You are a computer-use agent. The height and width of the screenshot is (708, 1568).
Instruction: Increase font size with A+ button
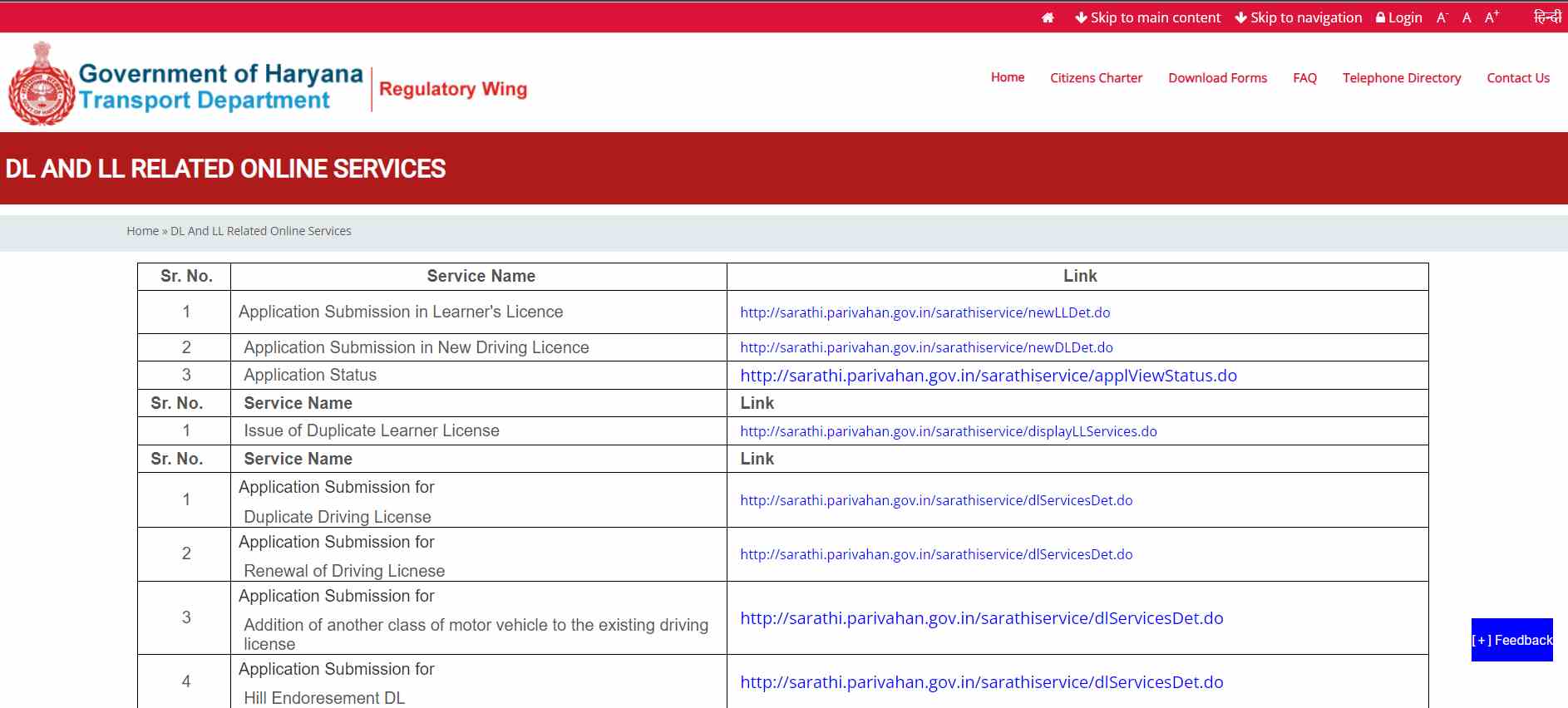(x=1492, y=17)
